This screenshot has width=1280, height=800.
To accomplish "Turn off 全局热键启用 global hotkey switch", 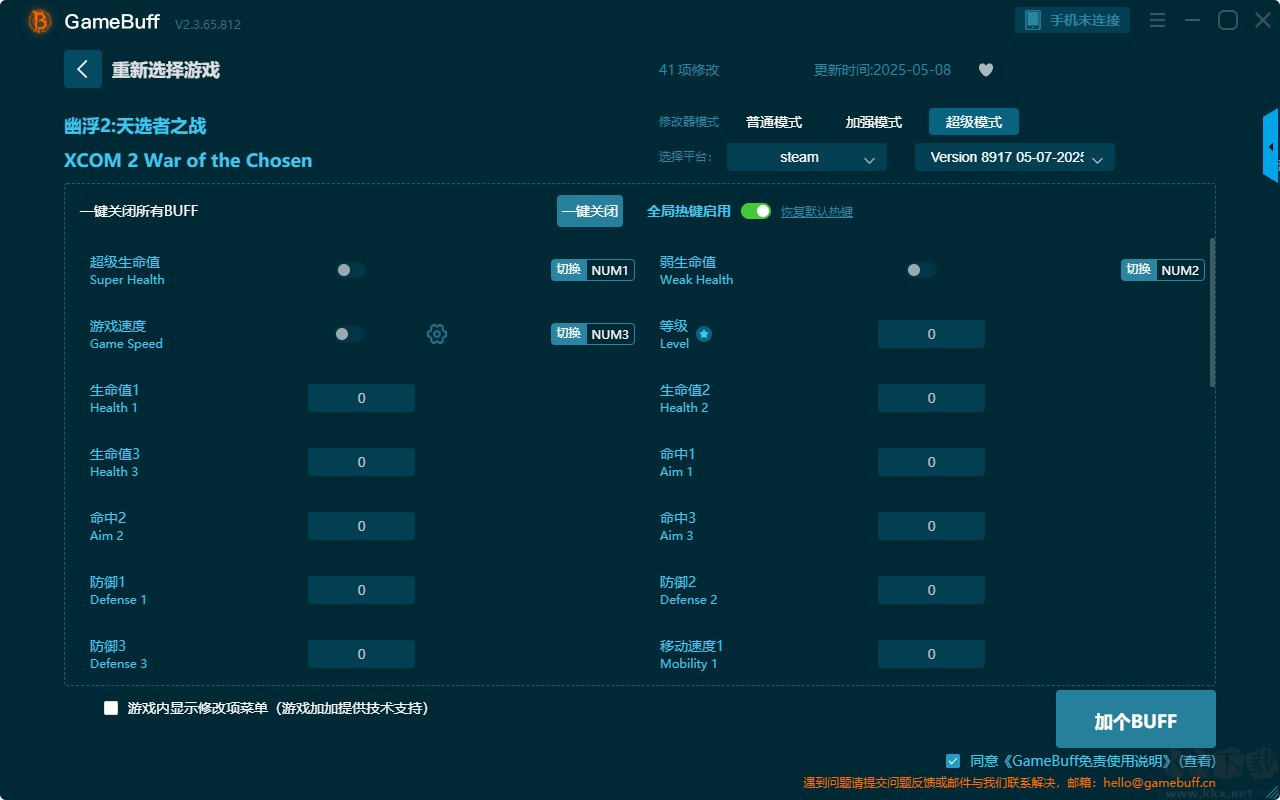I will (756, 211).
